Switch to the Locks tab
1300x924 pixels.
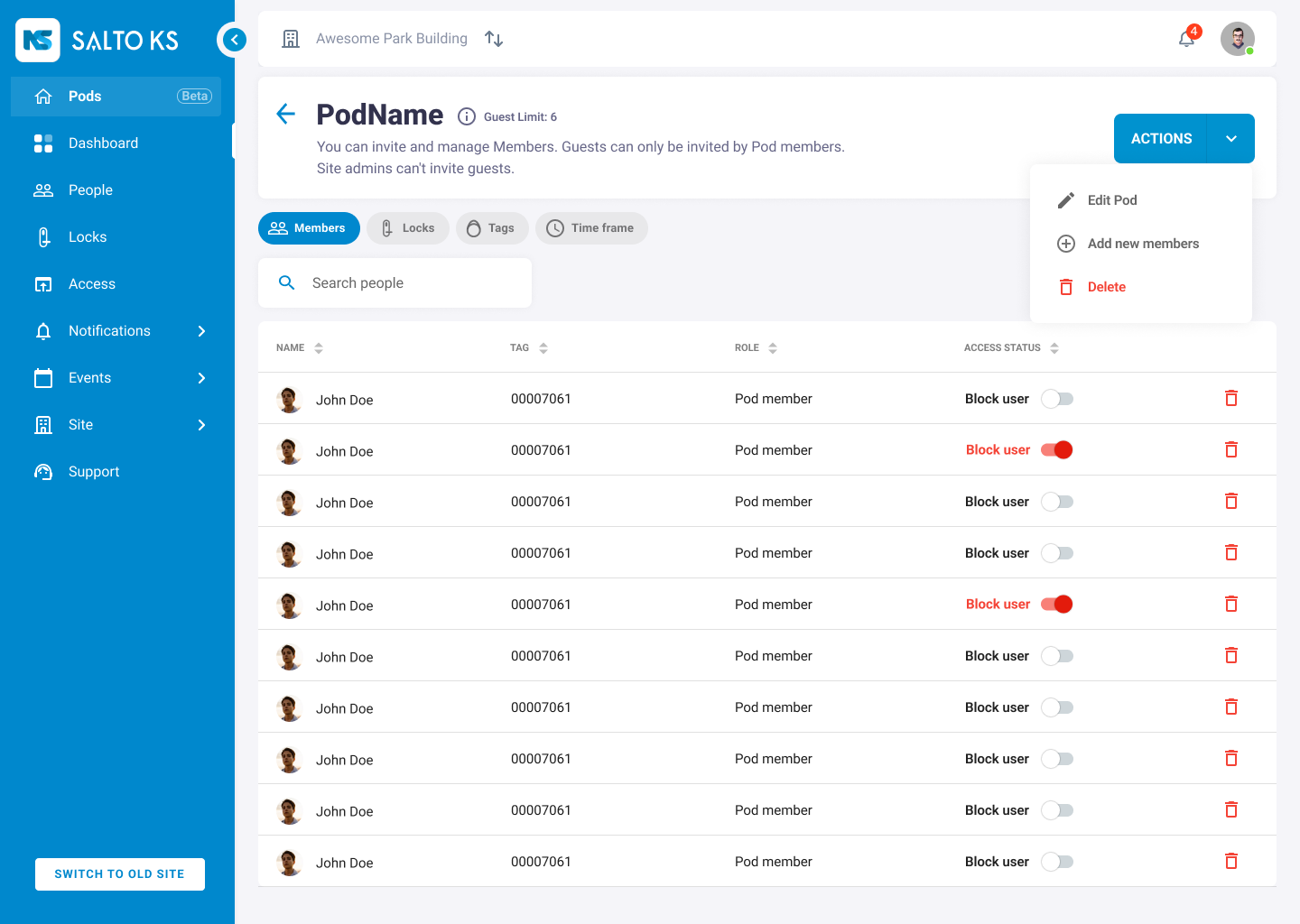408,228
